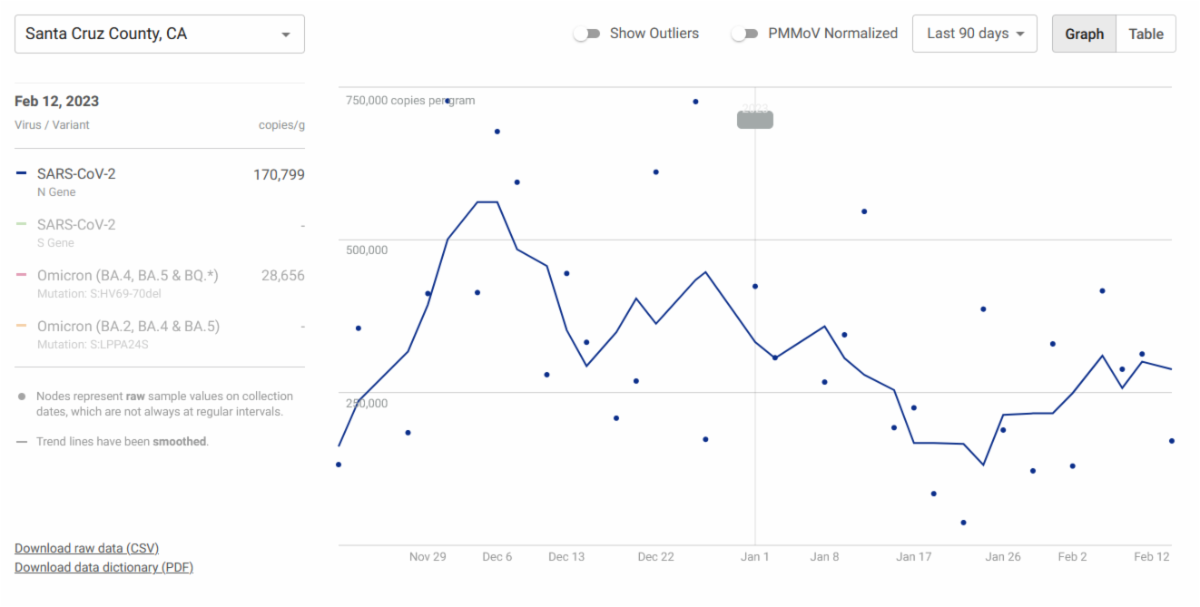Screen dimensions: 1200x607
Task: Switch to the Graph view tab
Action: pyautogui.click(x=1084, y=34)
